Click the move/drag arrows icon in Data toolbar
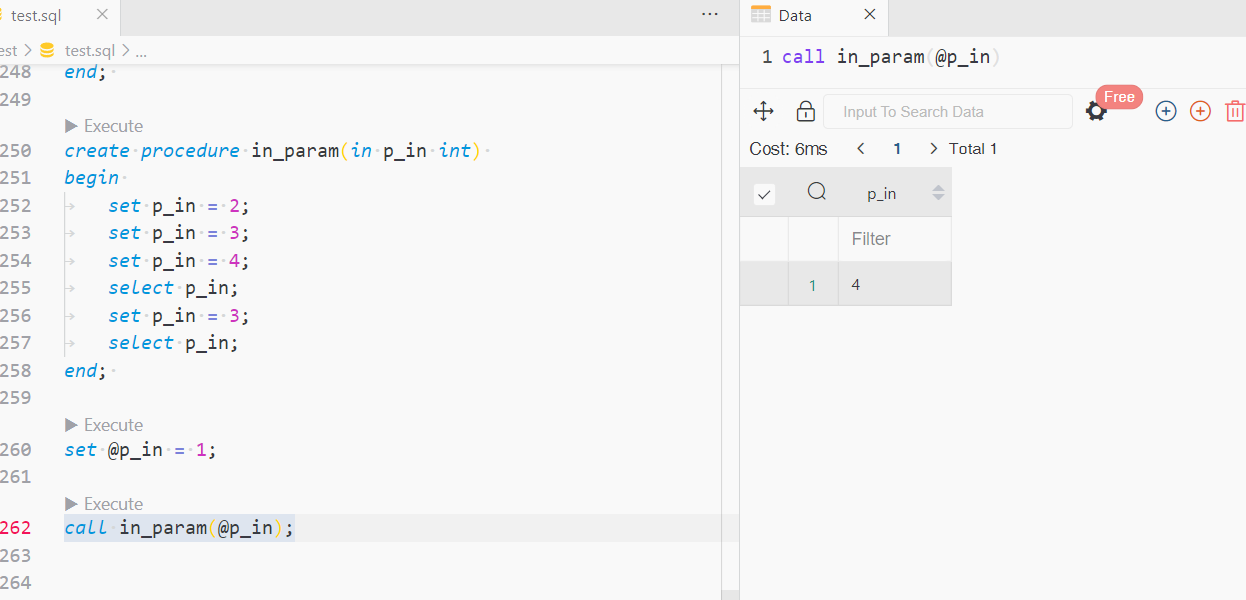Screen dimensions: 1246x600 pyautogui.click(x=763, y=111)
